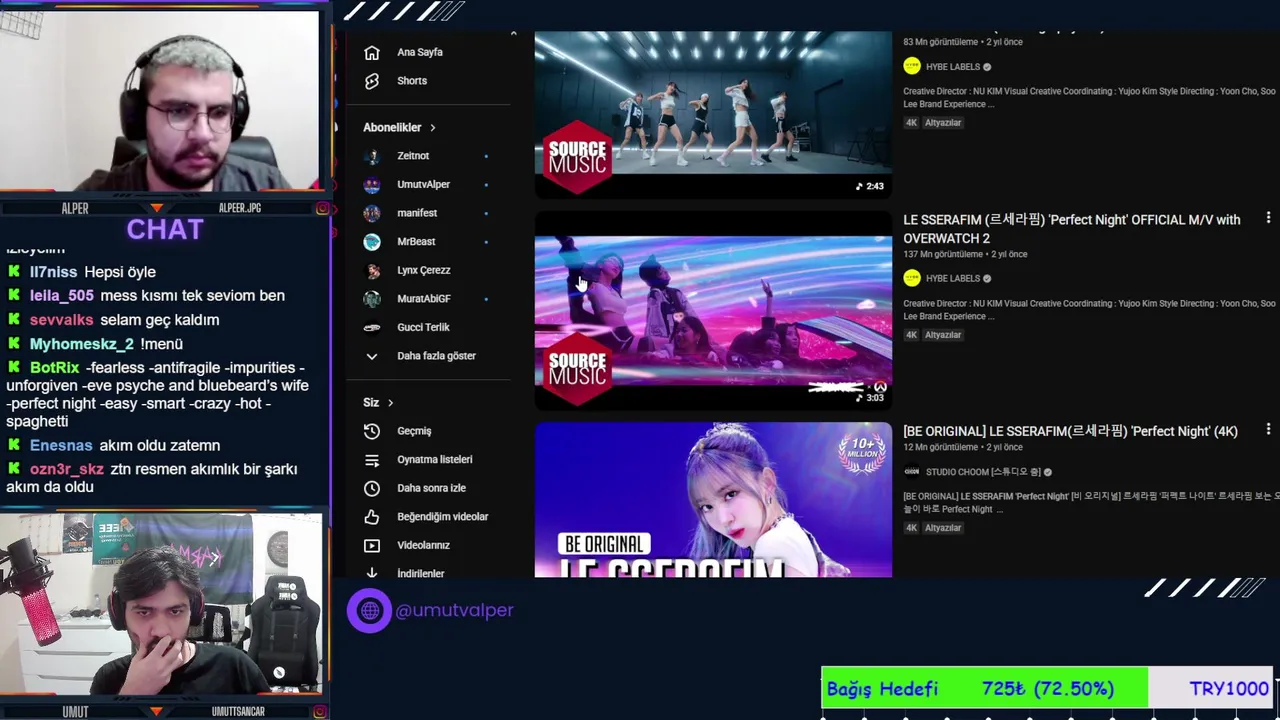Click Instagram icon next to ALPEER.JPG
This screenshot has height=720, width=1280.
coord(323,208)
